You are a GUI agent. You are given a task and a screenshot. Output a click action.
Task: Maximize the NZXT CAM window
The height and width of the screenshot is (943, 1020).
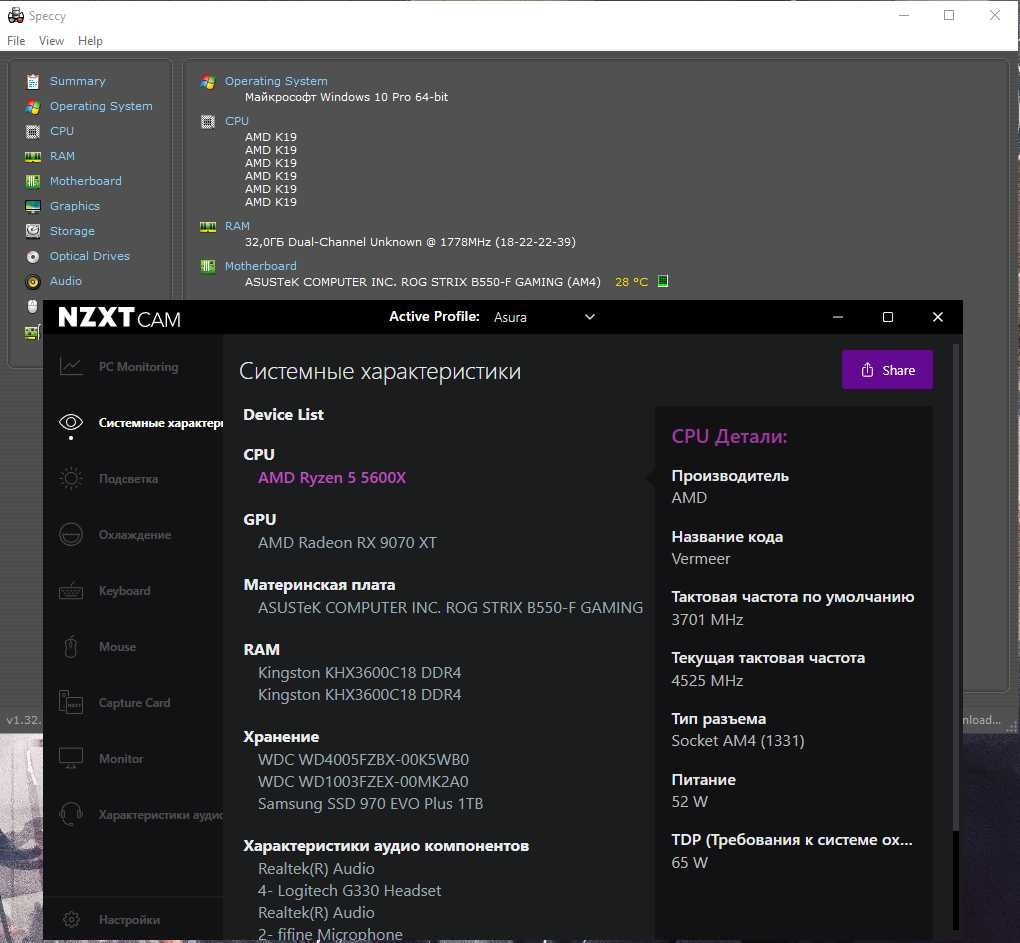(887, 317)
